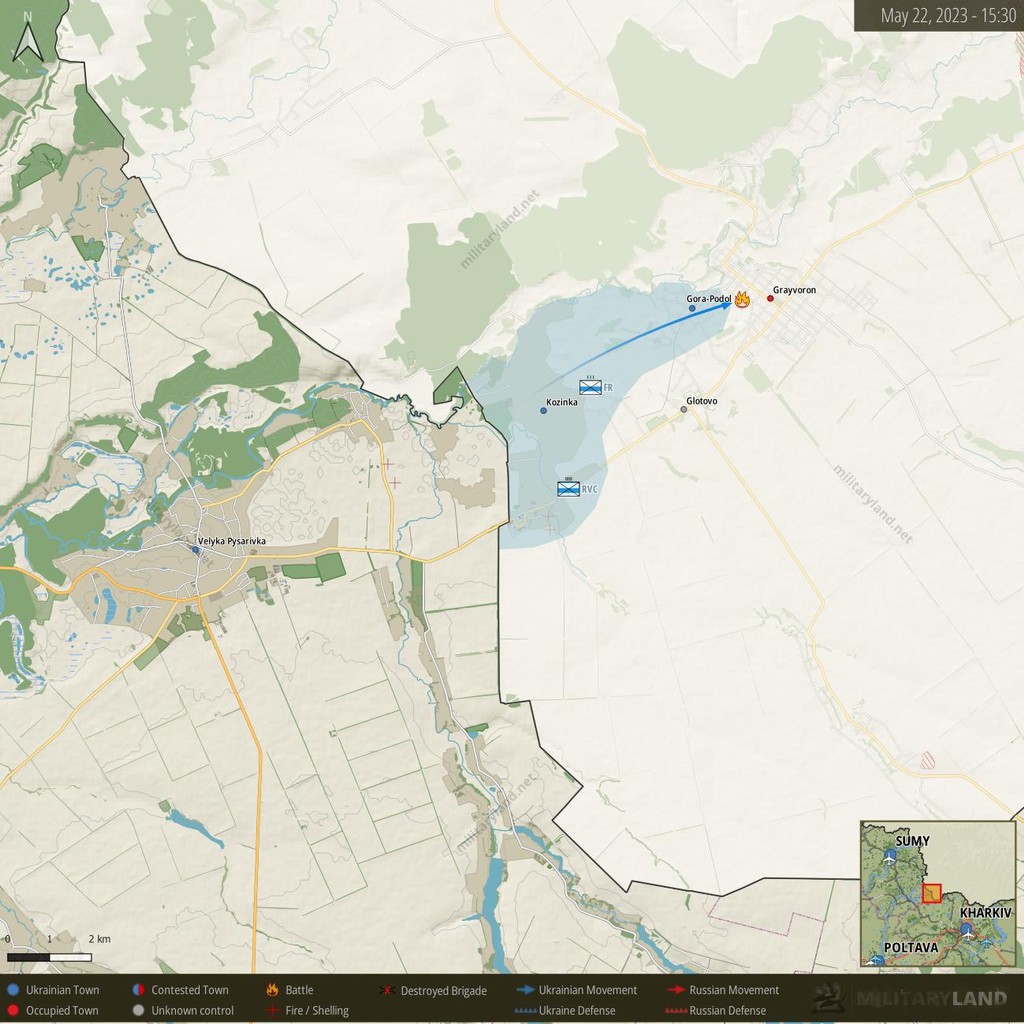Click the Ukrainian Movement legend text
Image resolution: width=1024 pixels, height=1024 pixels.
coord(588,989)
